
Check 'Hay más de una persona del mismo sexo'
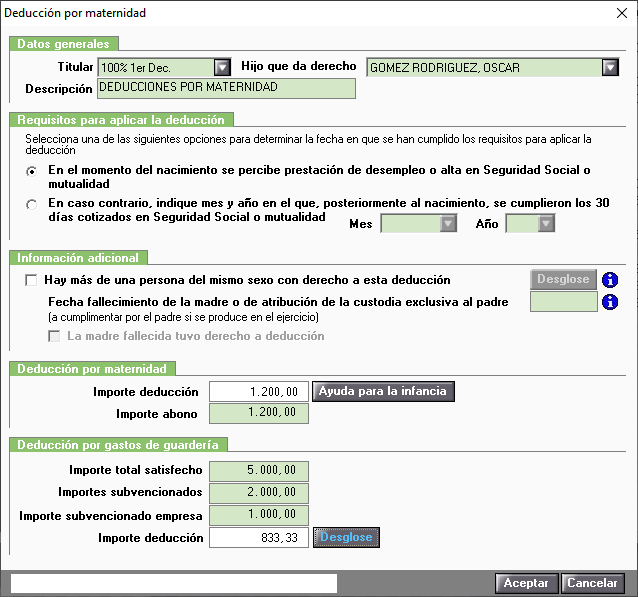[x=31, y=280]
